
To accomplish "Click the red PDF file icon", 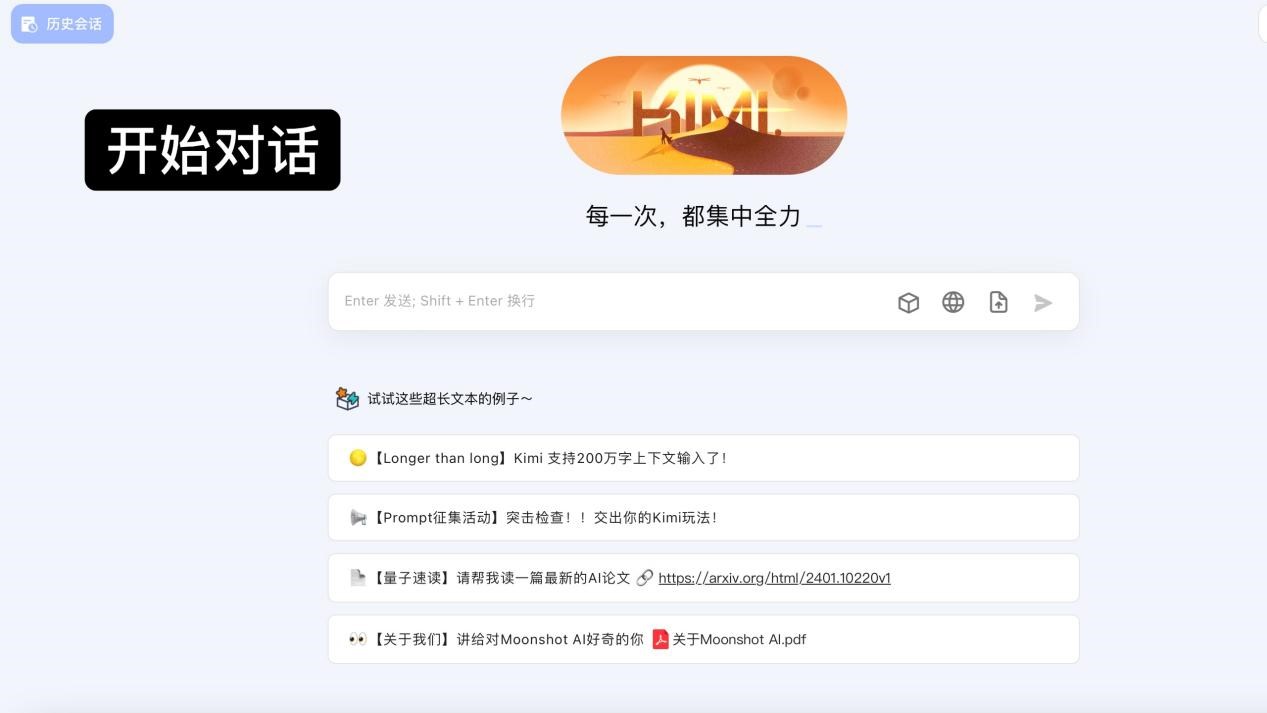I will [x=660, y=639].
